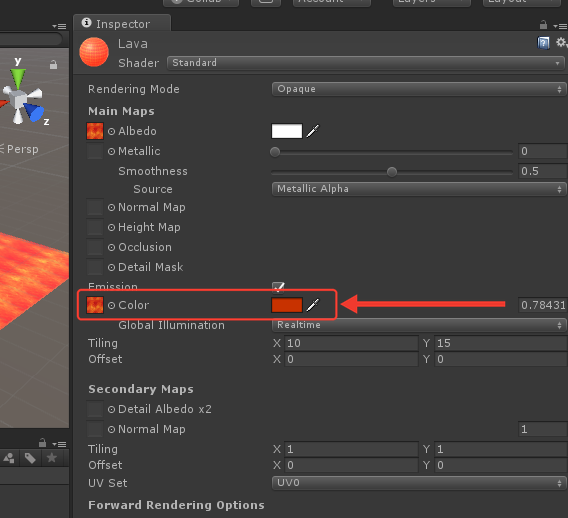Image resolution: width=568 pixels, height=518 pixels.
Task: Toggle the Persp projection label
Action: point(22,149)
